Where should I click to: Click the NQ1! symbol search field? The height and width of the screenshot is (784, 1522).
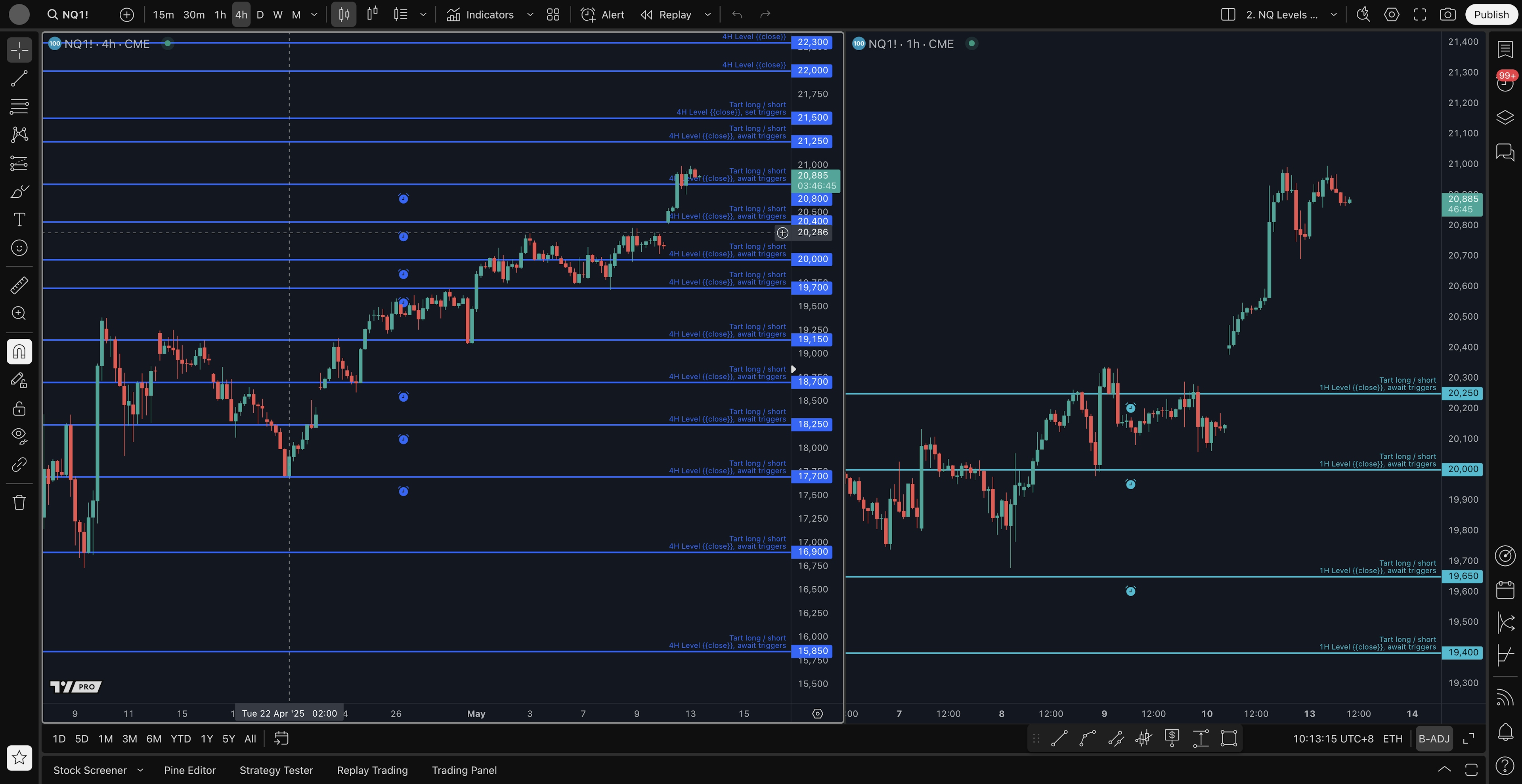[76, 15]
